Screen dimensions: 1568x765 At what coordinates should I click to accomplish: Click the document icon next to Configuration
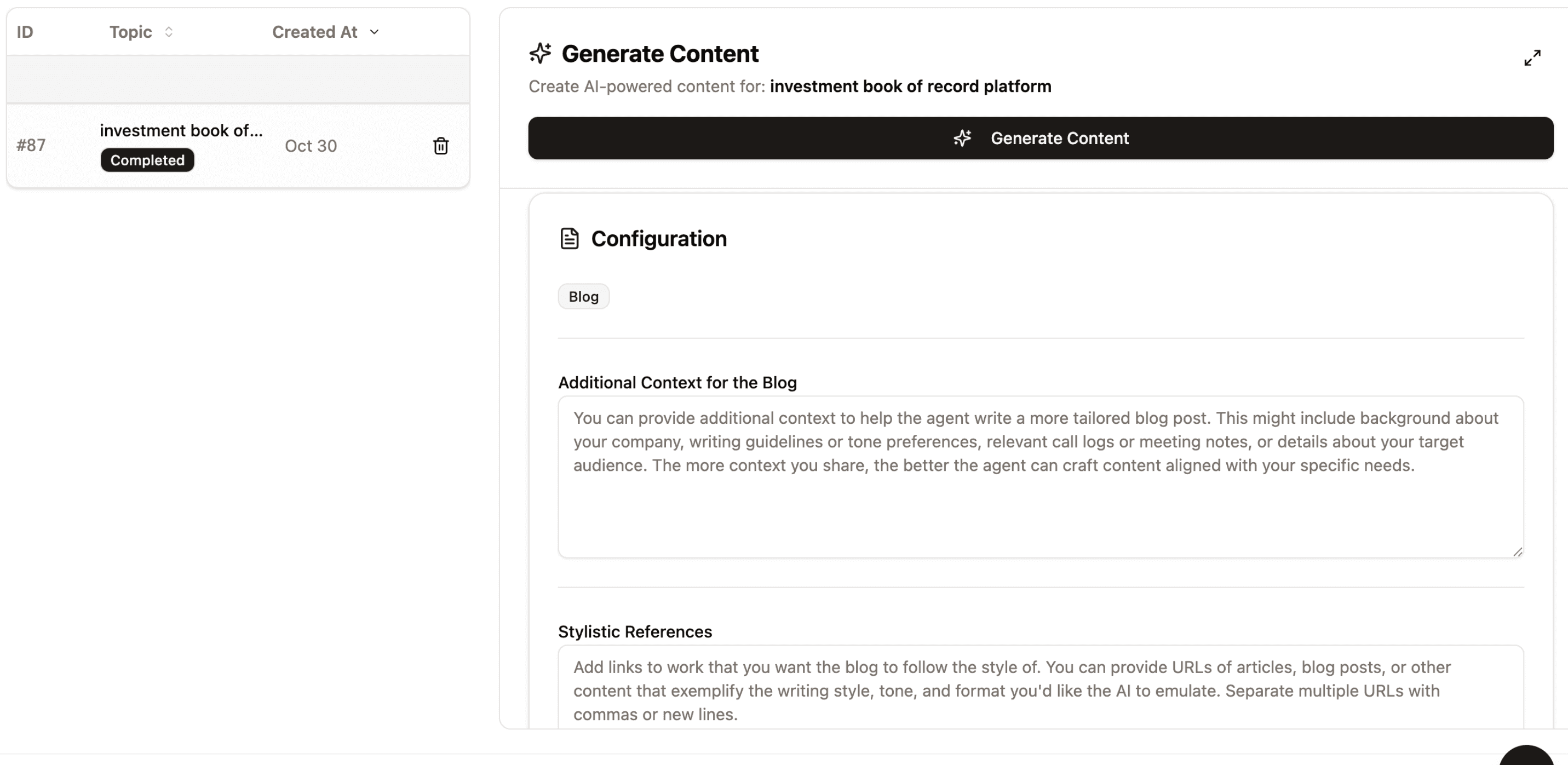point(569,239)
